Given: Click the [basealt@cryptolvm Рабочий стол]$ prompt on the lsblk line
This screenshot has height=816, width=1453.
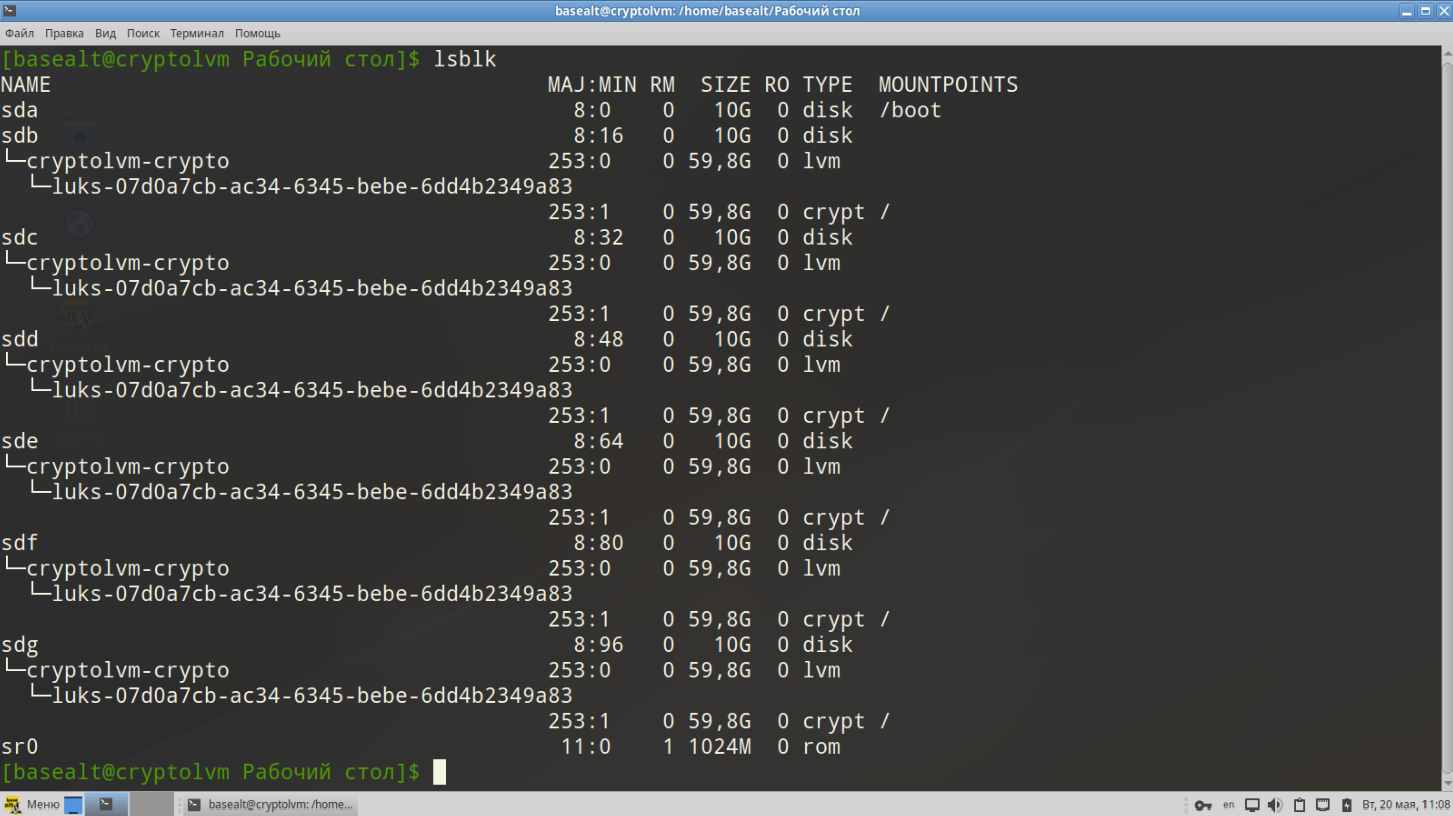Looking at the screenshot, I should point(211,59).
